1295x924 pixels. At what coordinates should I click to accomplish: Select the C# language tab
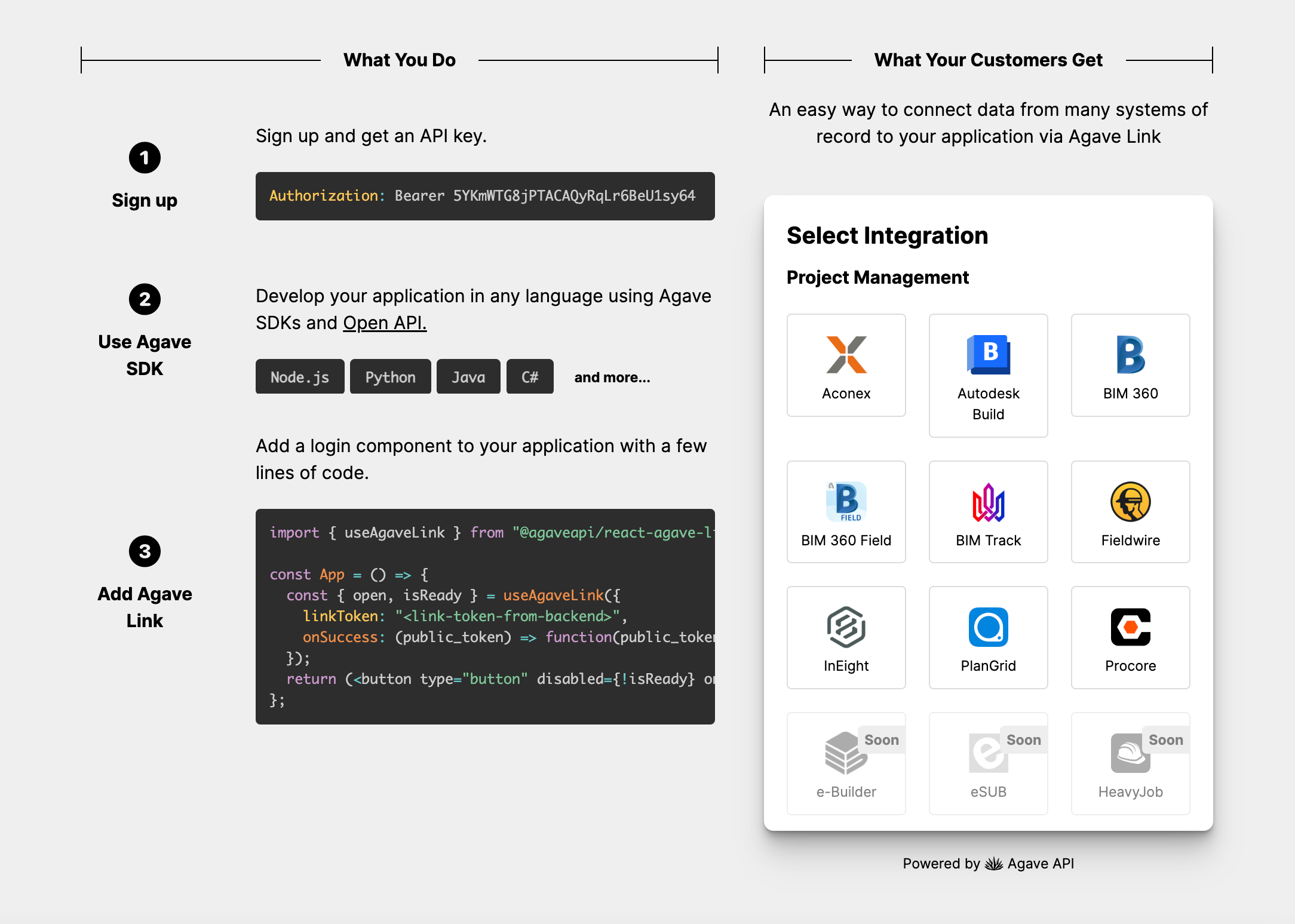(x=530, y=377)
